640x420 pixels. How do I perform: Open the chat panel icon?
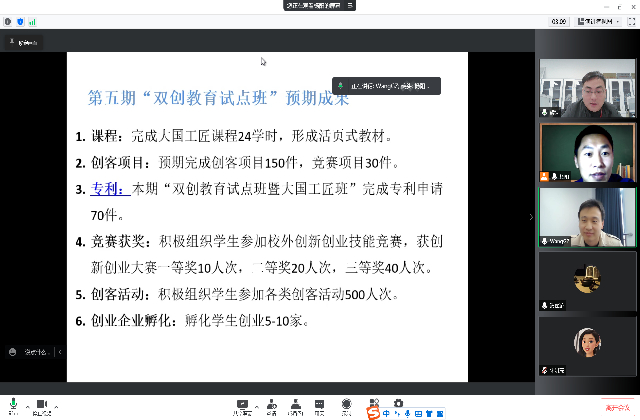321,404
